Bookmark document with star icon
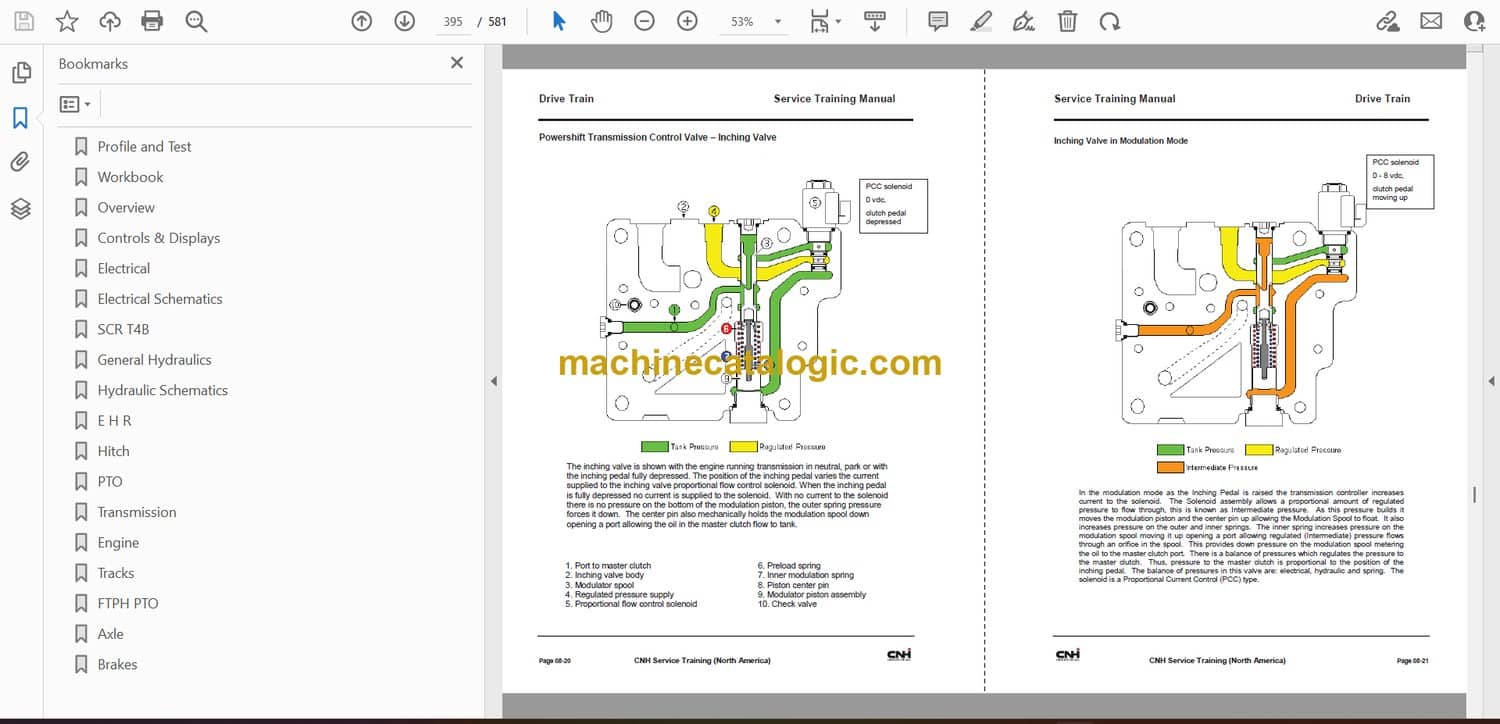1500x724 pixels. 66,21
